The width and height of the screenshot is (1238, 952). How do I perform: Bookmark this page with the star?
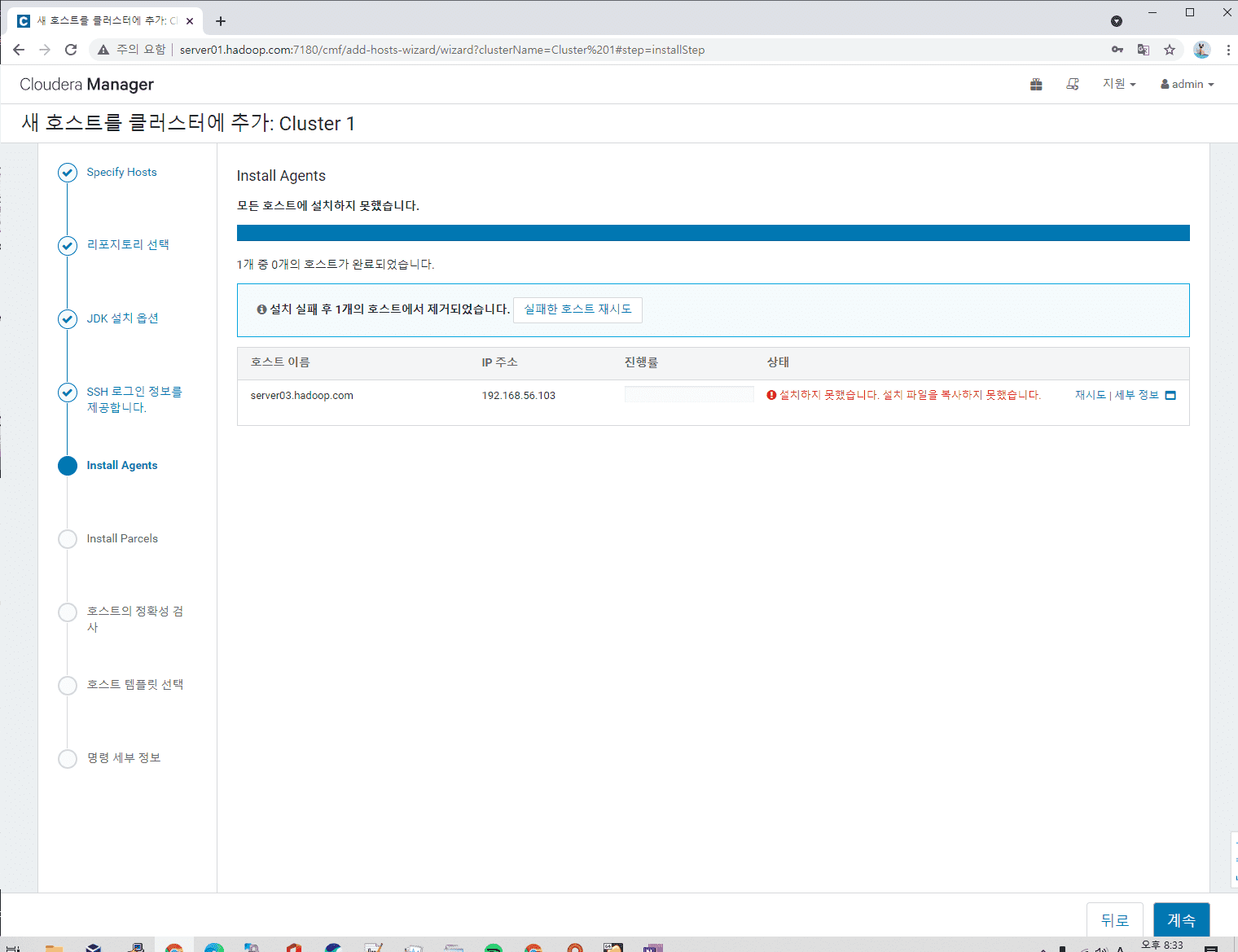click(1170, 50)
